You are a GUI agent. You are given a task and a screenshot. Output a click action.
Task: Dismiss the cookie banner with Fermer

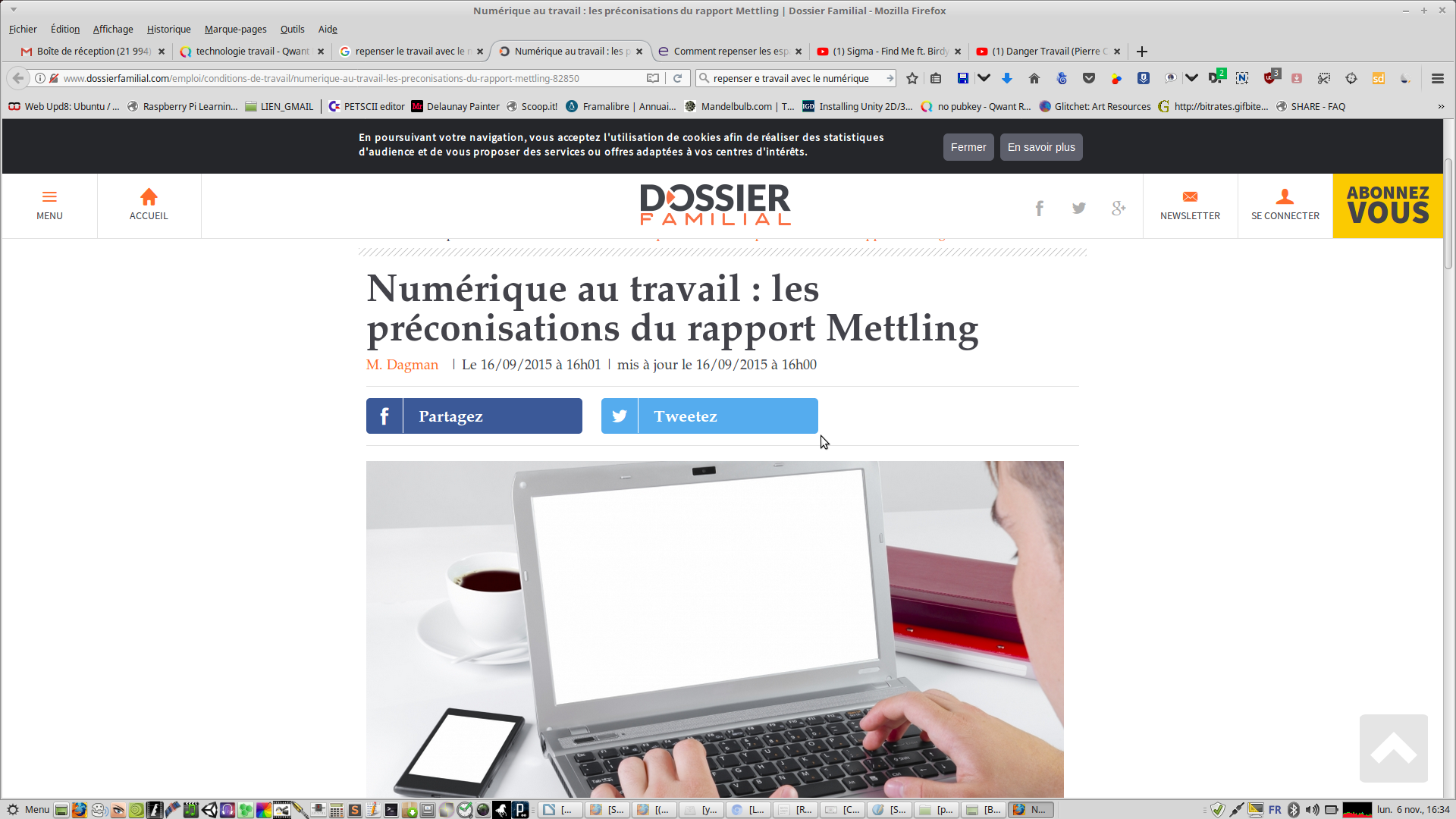coord(968,147)
